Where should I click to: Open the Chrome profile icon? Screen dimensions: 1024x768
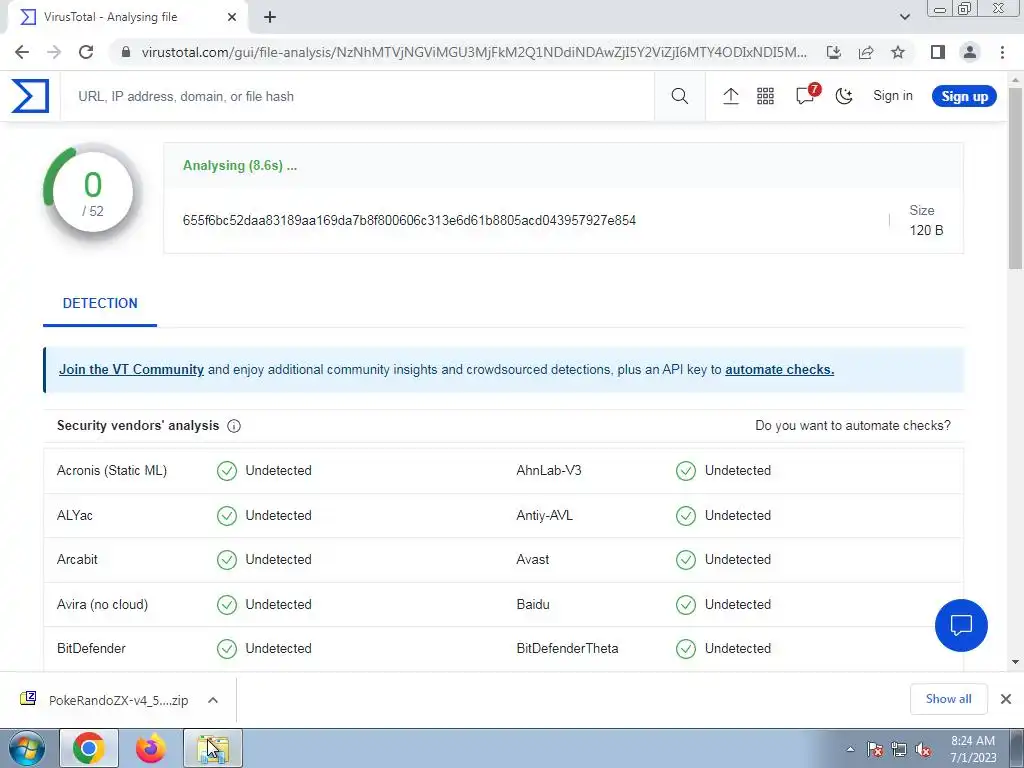pyautogui.click(x=970, y=52)
